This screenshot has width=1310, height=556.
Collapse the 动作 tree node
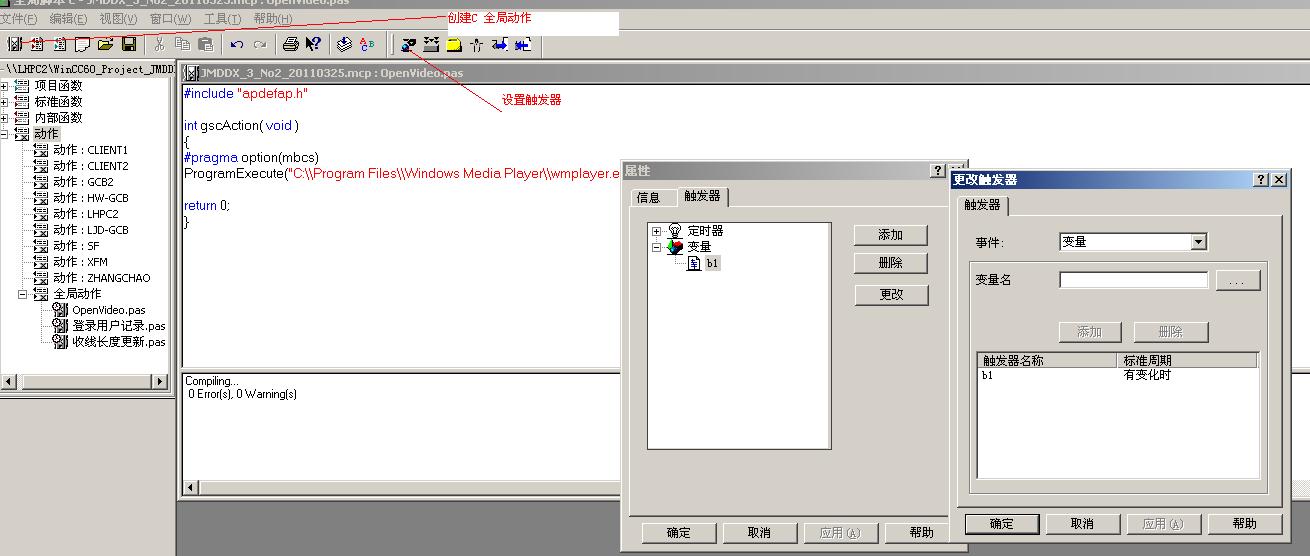click(x=5, y=134)
